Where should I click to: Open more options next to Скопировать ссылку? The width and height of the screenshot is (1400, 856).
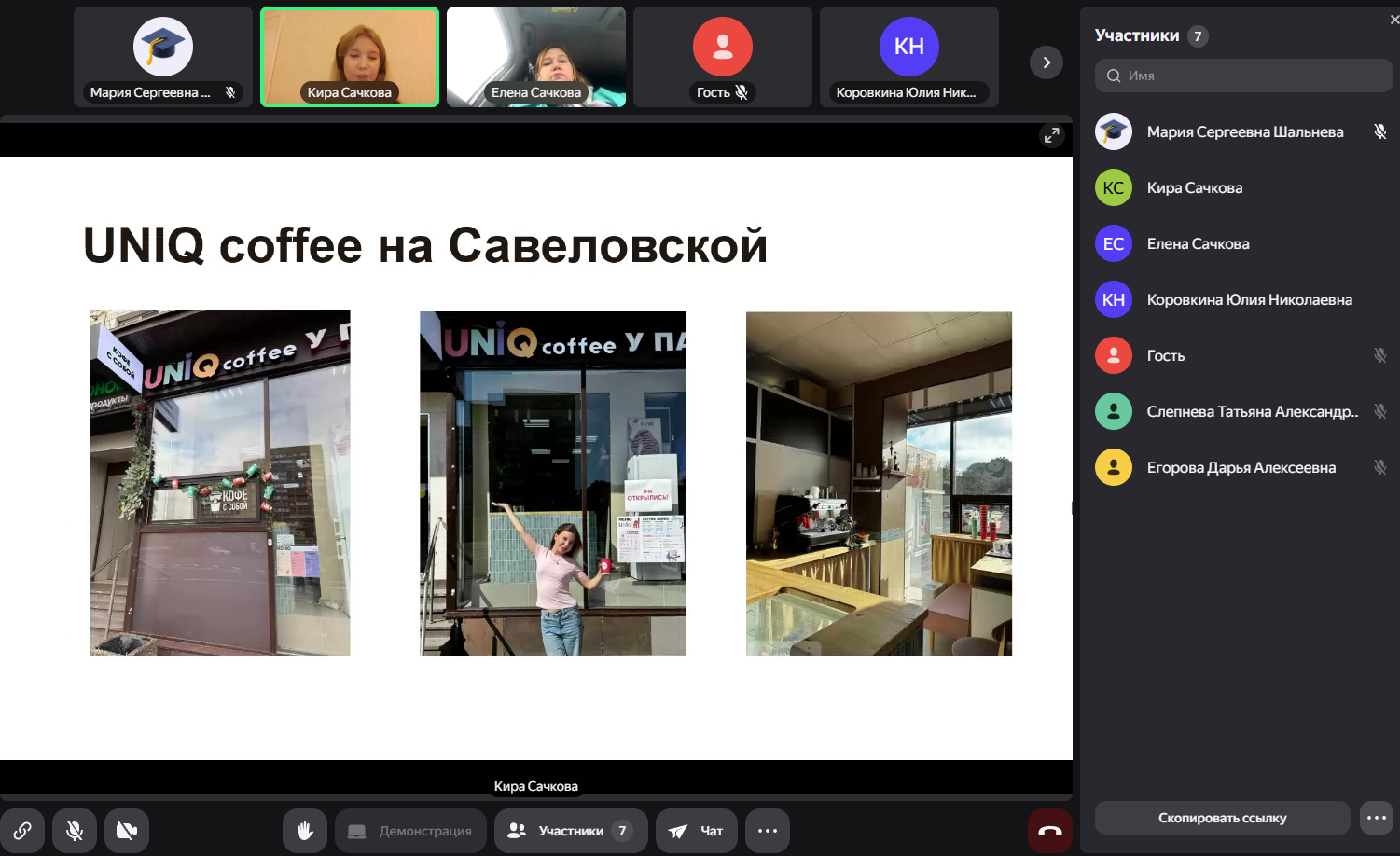[x=1377, y=818]
